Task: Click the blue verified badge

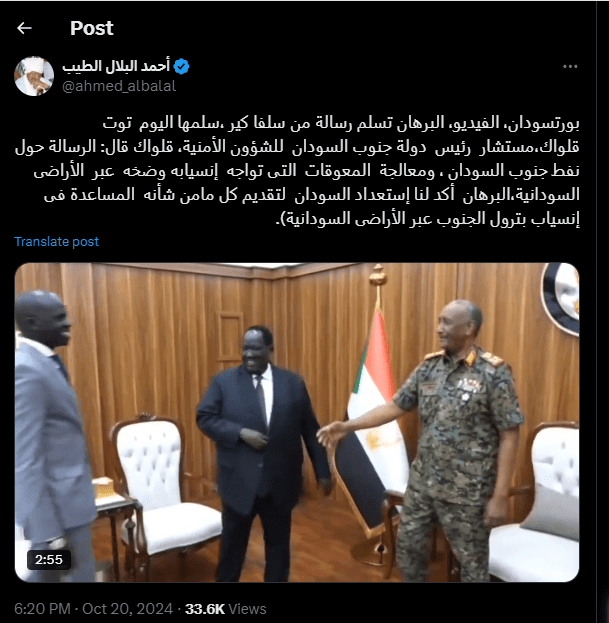Action: click(x=182, y=66)
